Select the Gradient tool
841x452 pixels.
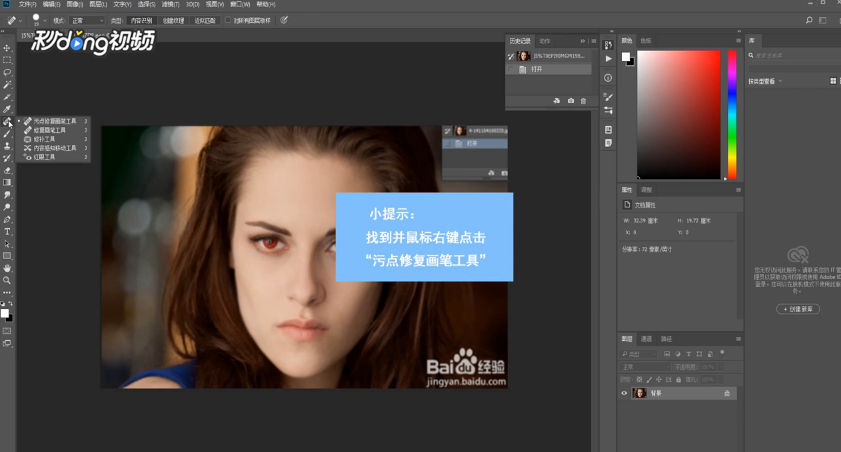pos(7,183)
